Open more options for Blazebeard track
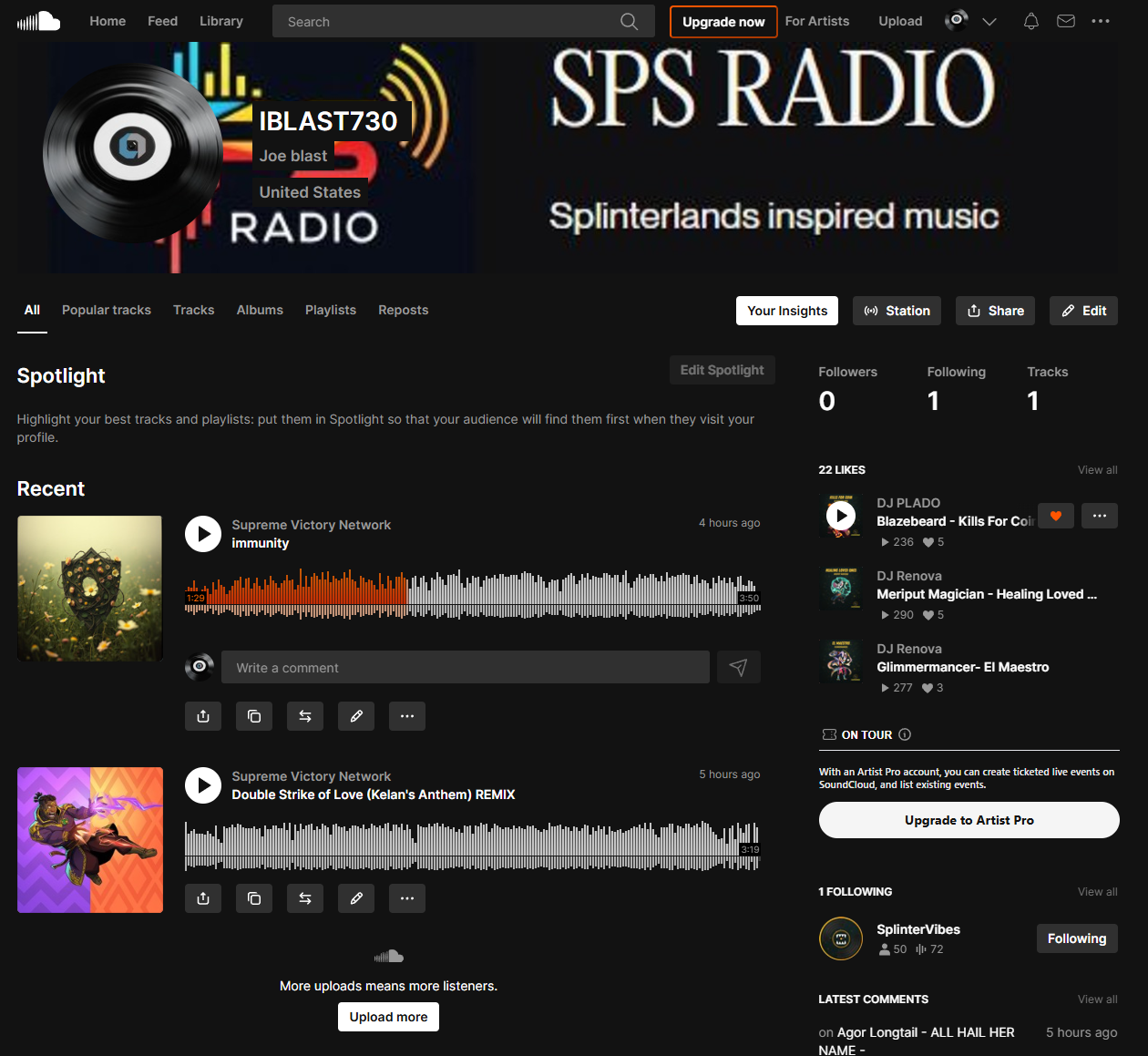The width and height of the screenshot is (1148, 1056). [1100, 516]
